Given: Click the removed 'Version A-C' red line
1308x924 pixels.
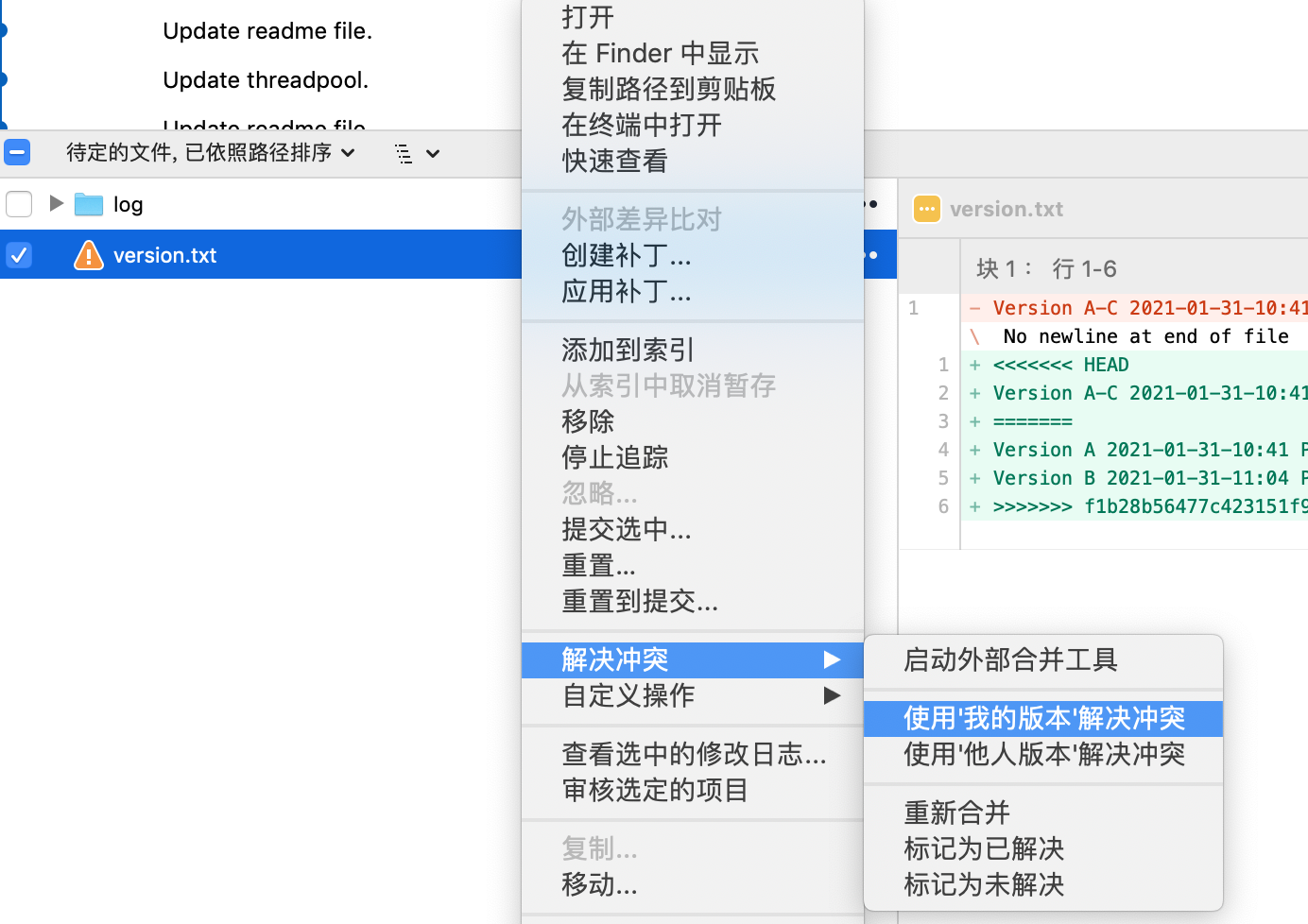Looking at the screenshot, I should tap(1134, 308).
